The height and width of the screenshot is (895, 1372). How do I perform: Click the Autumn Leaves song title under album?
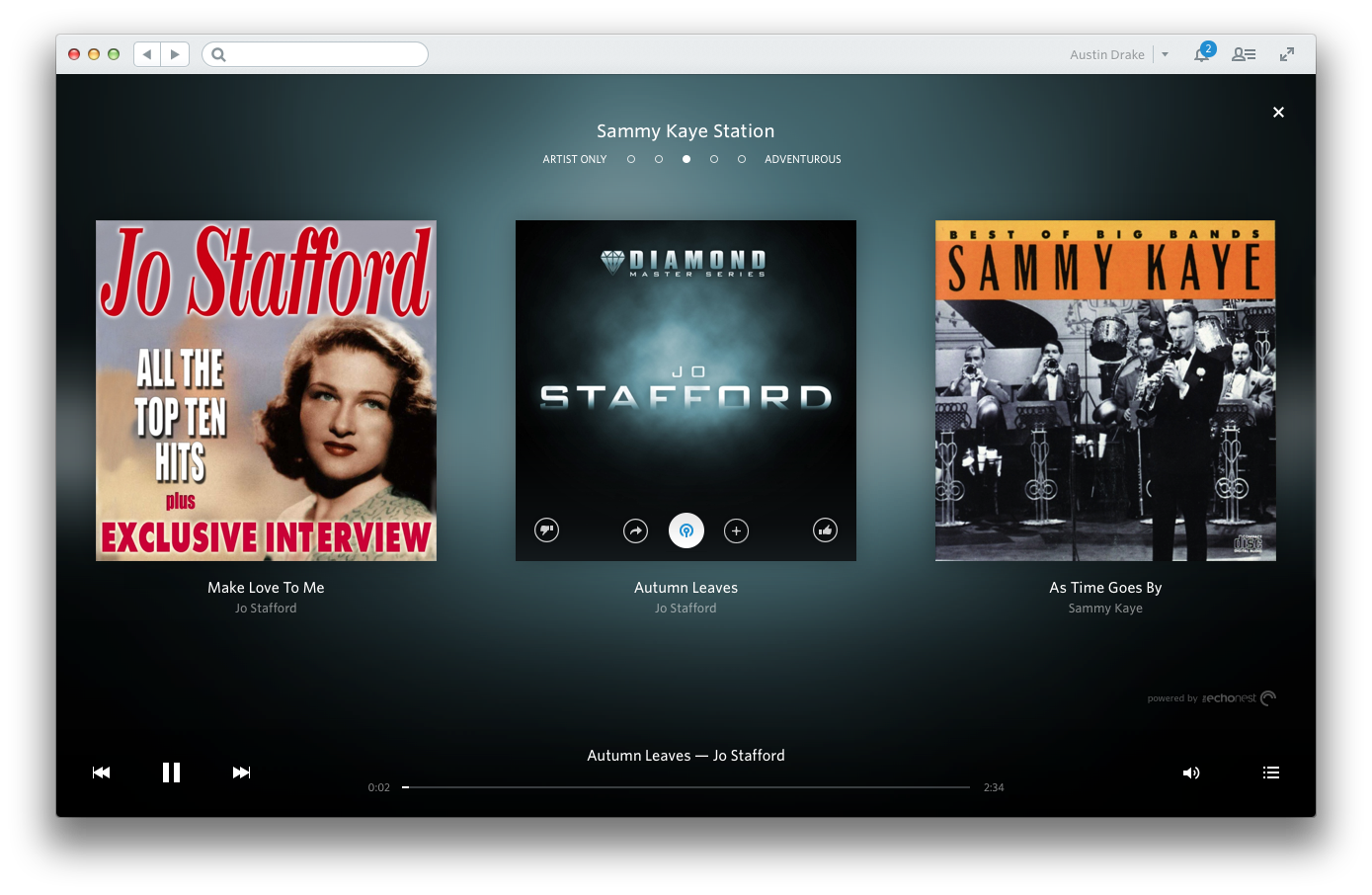pos(686,588)
